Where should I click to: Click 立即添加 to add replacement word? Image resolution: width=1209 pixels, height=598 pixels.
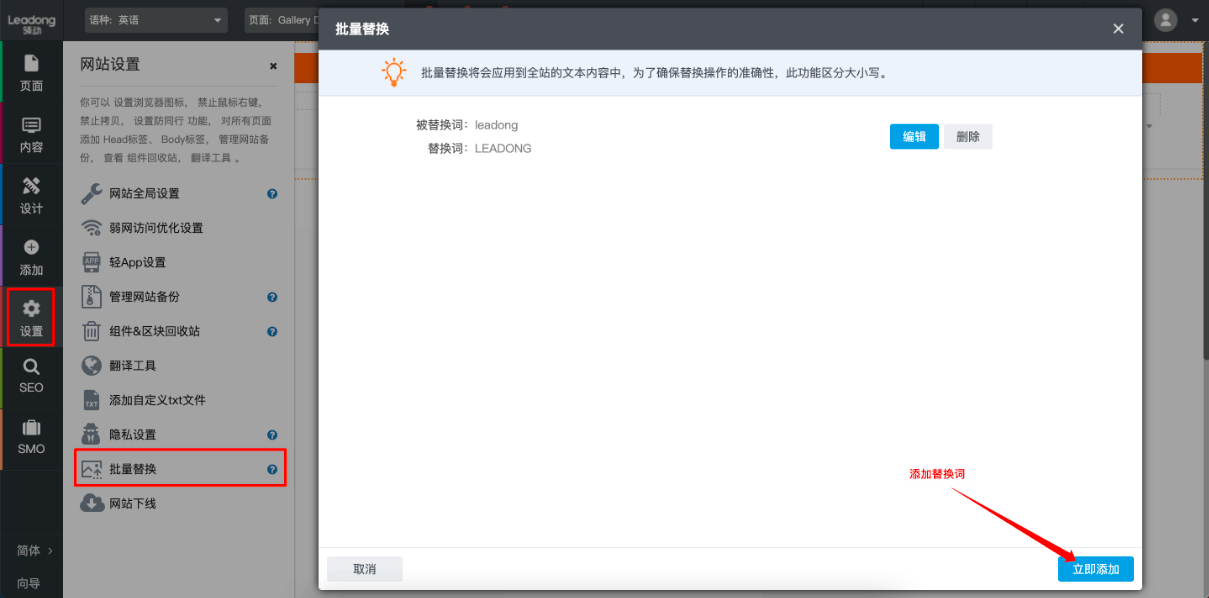point(1095,568)
